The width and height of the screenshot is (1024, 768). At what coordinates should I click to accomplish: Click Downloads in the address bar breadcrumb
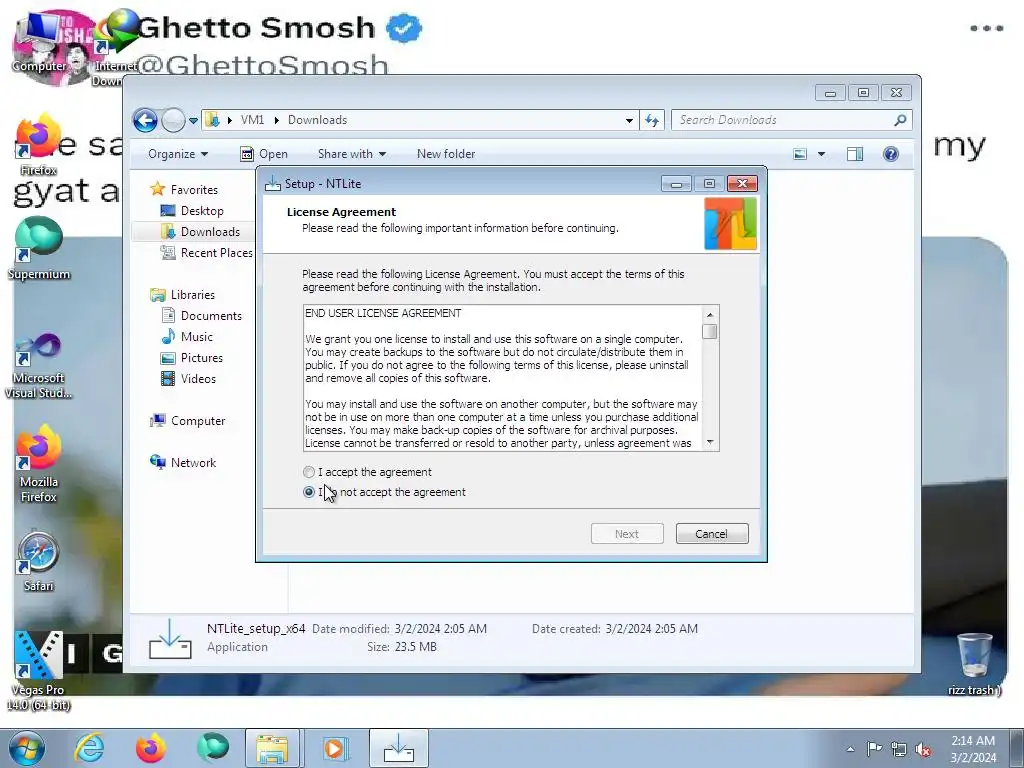(x=317, y=120)
